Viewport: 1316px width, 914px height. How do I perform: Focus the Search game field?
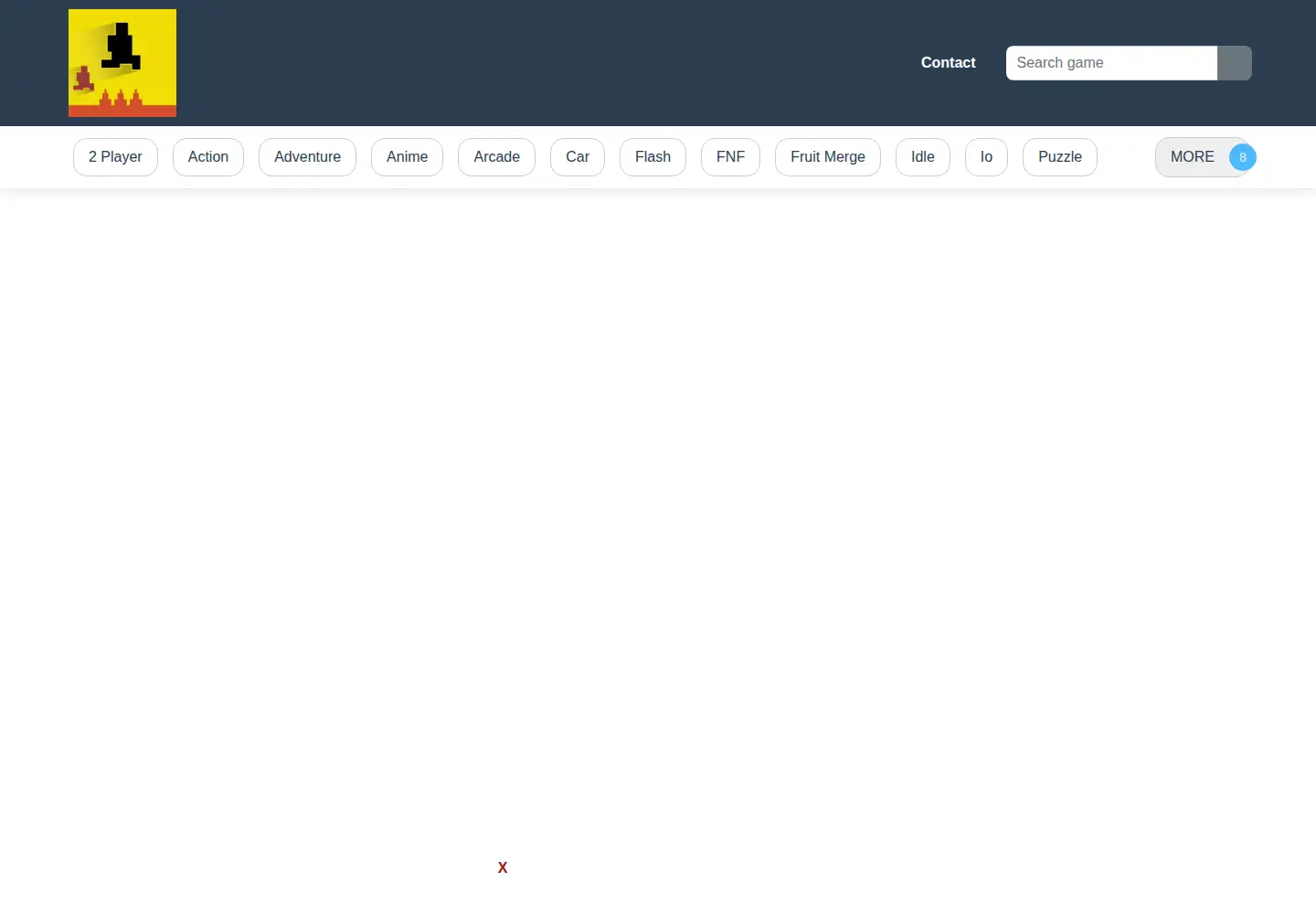1111,63
